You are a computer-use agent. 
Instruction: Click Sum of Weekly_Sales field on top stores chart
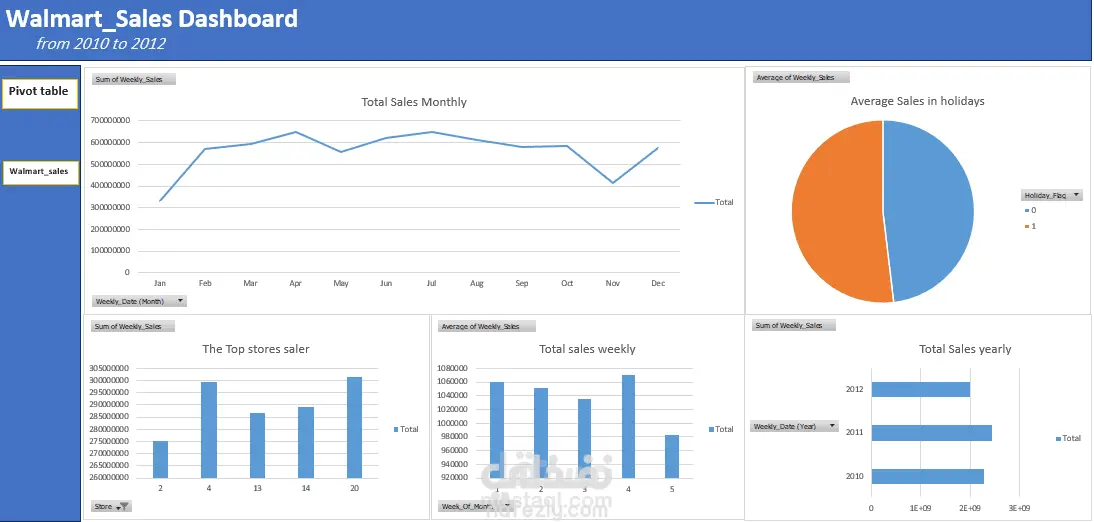click(133, 326)
